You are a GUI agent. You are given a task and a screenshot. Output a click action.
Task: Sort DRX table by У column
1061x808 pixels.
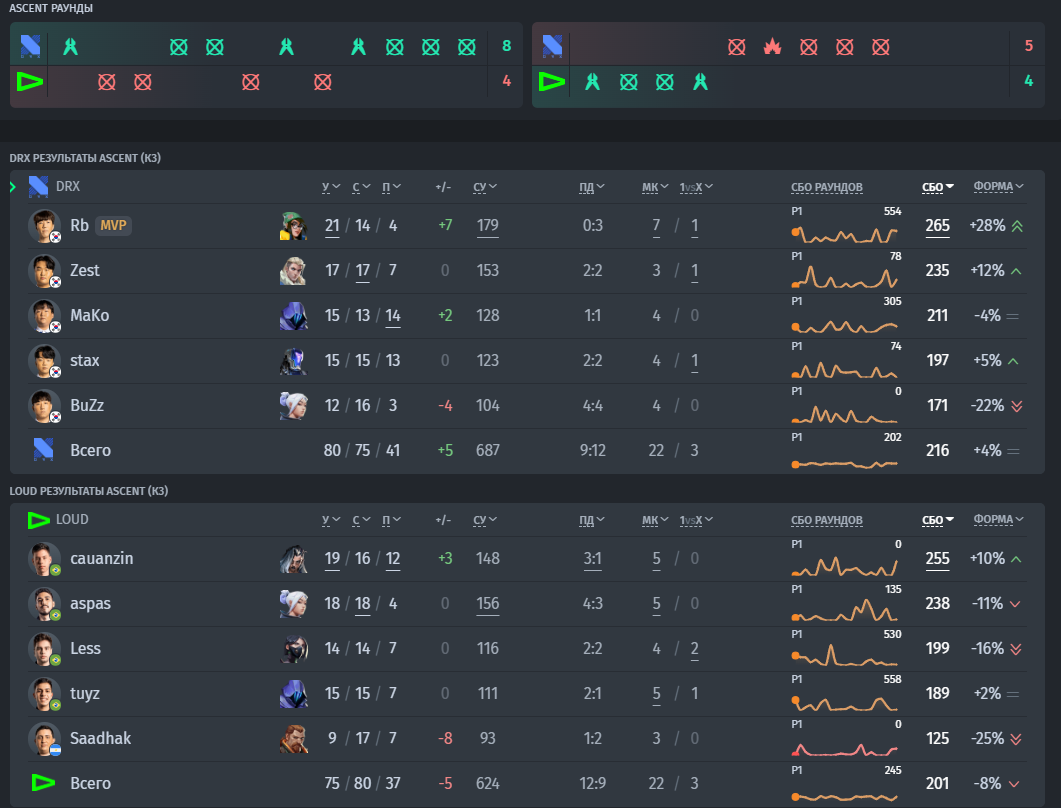coord(331,187)
